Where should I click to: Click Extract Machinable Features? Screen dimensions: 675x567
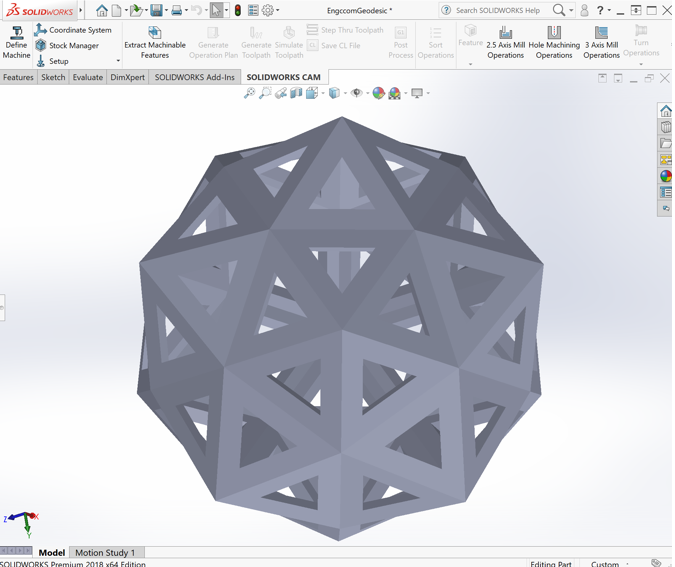[x=155, y=41]
